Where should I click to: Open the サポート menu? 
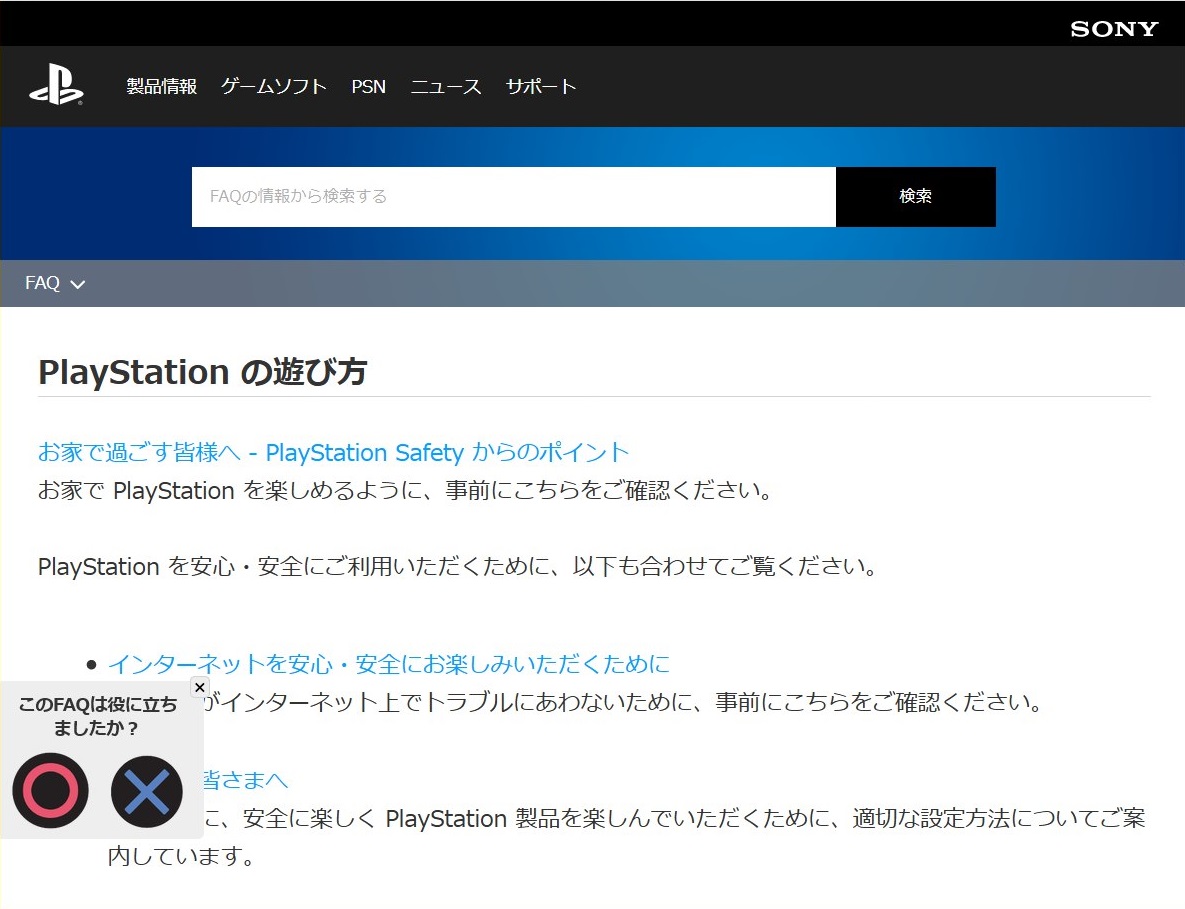[x=541, y=87]
